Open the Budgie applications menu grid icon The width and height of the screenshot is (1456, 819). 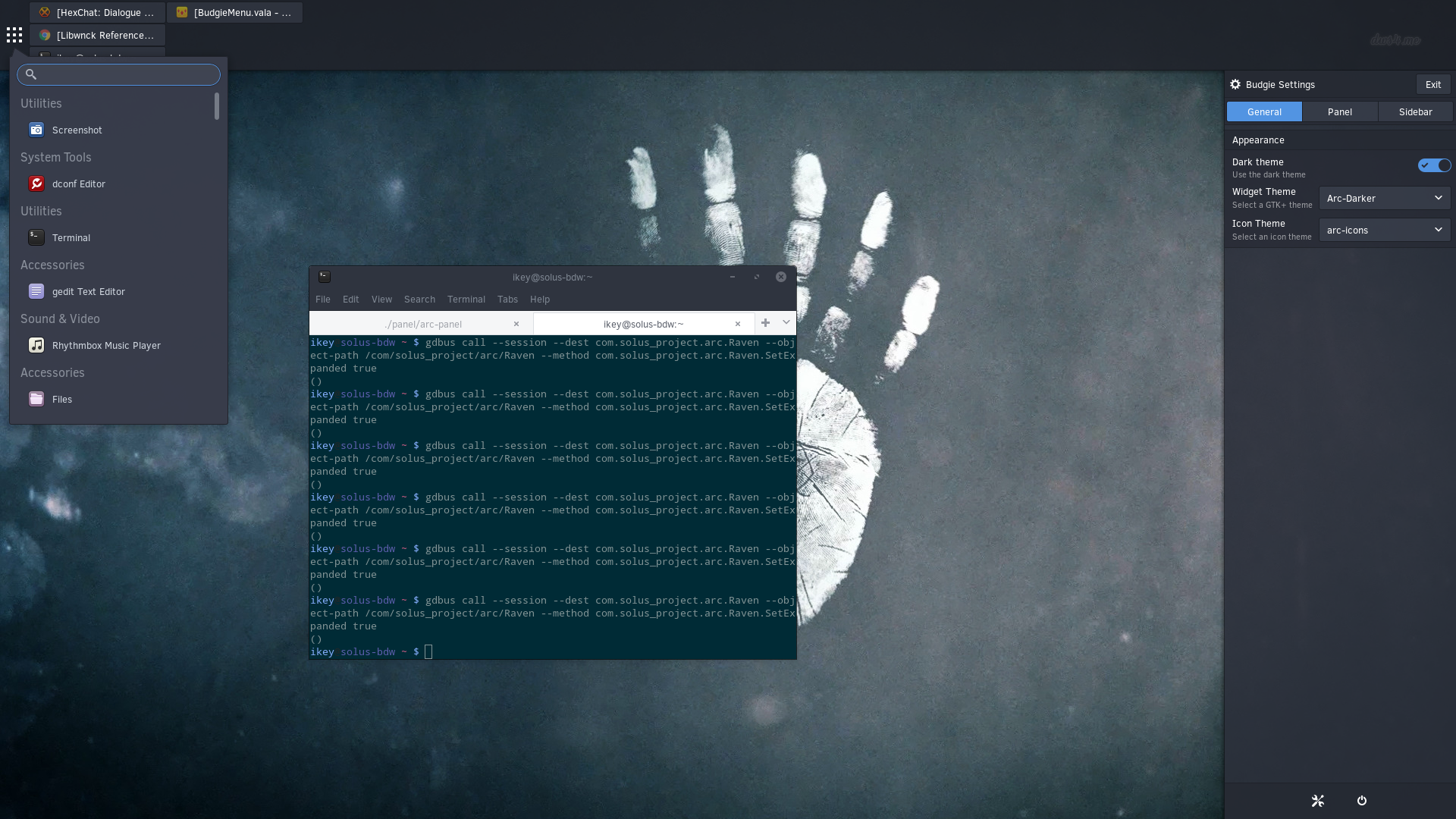pyautogui.click(x=14, y=35)
